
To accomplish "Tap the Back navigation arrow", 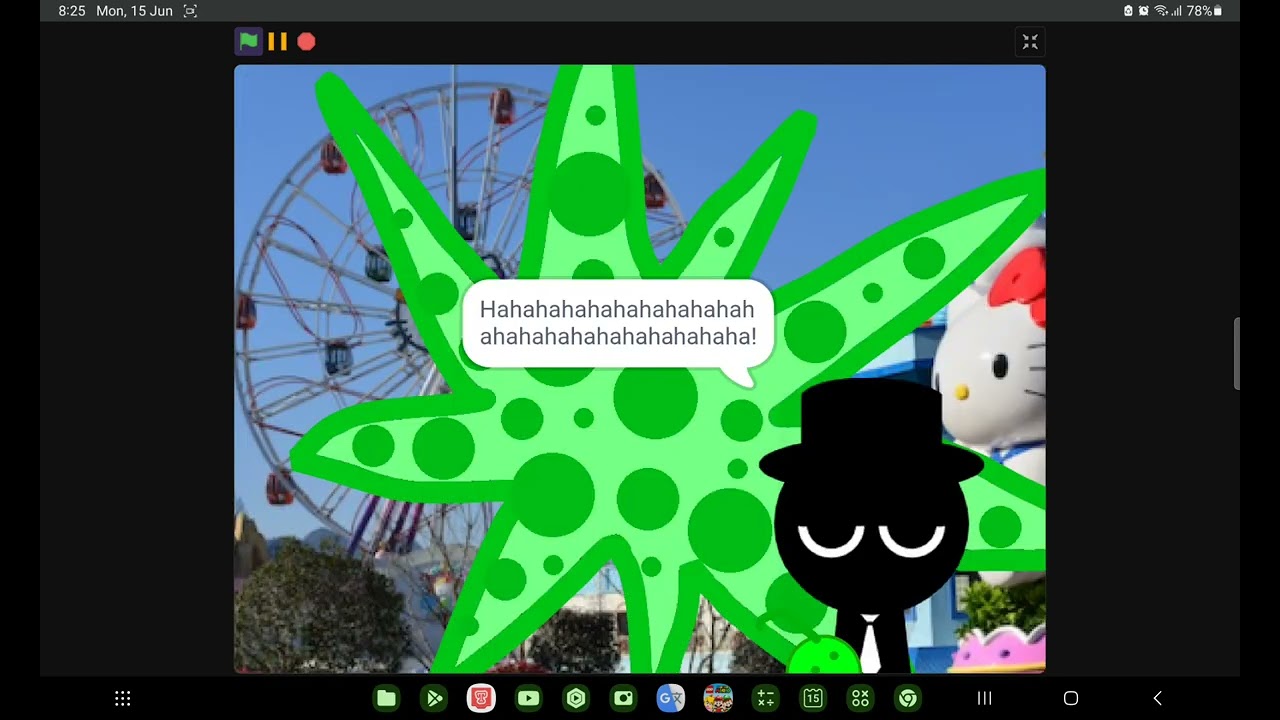I will click(1157, 698).
